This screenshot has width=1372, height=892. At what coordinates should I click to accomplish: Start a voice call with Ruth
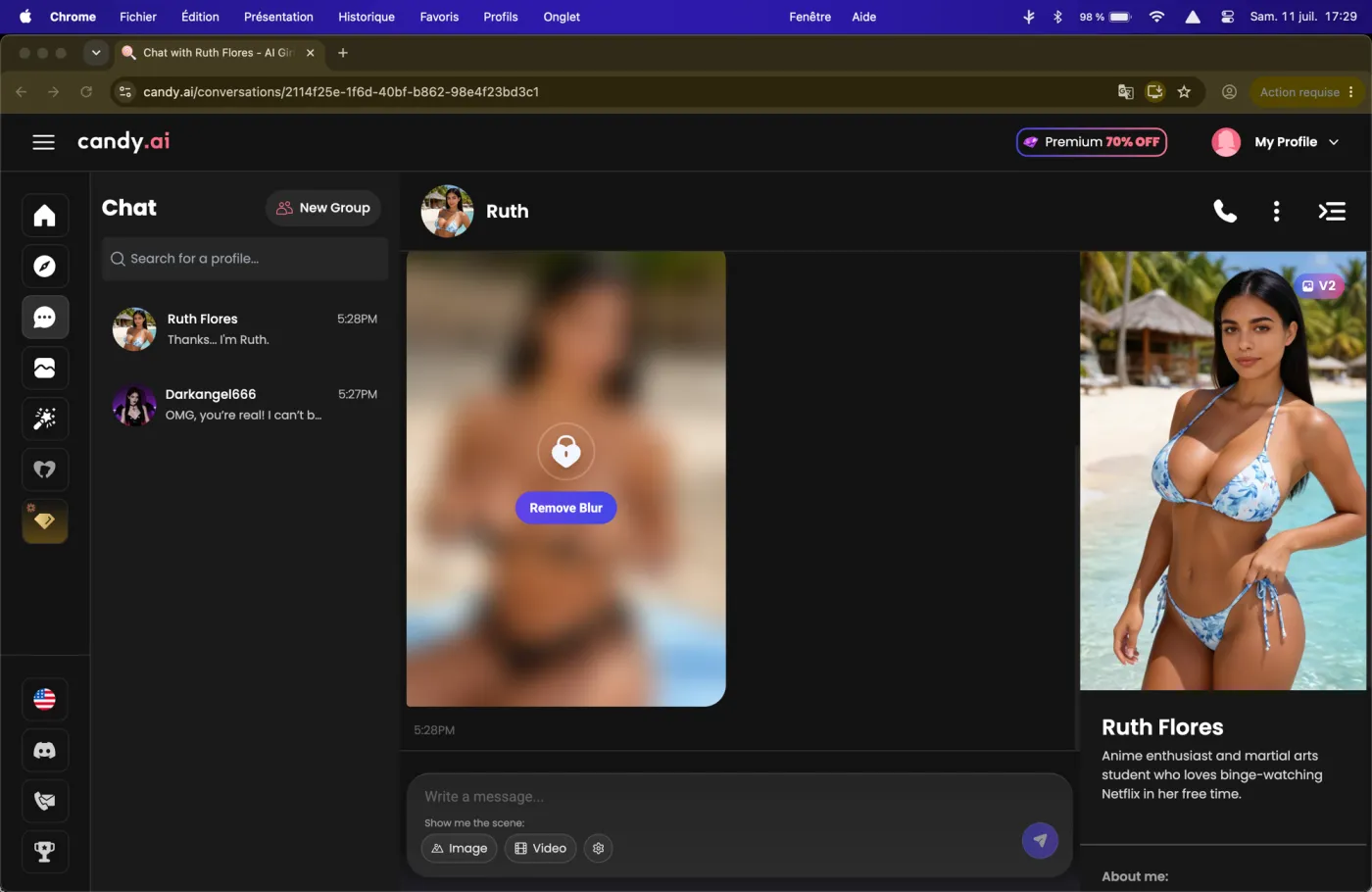[1225, 211]
